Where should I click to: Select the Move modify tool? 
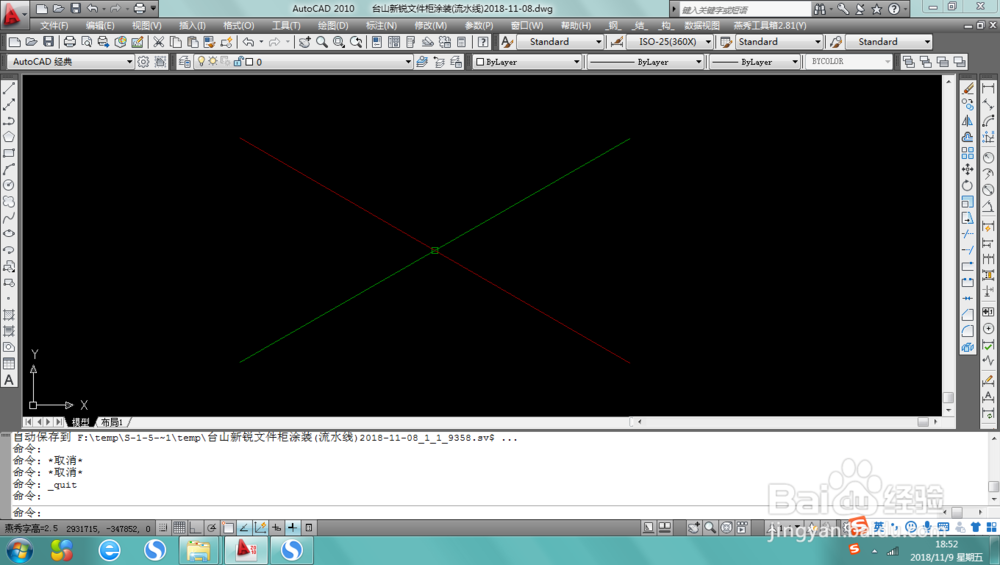(x=967, y=169)
